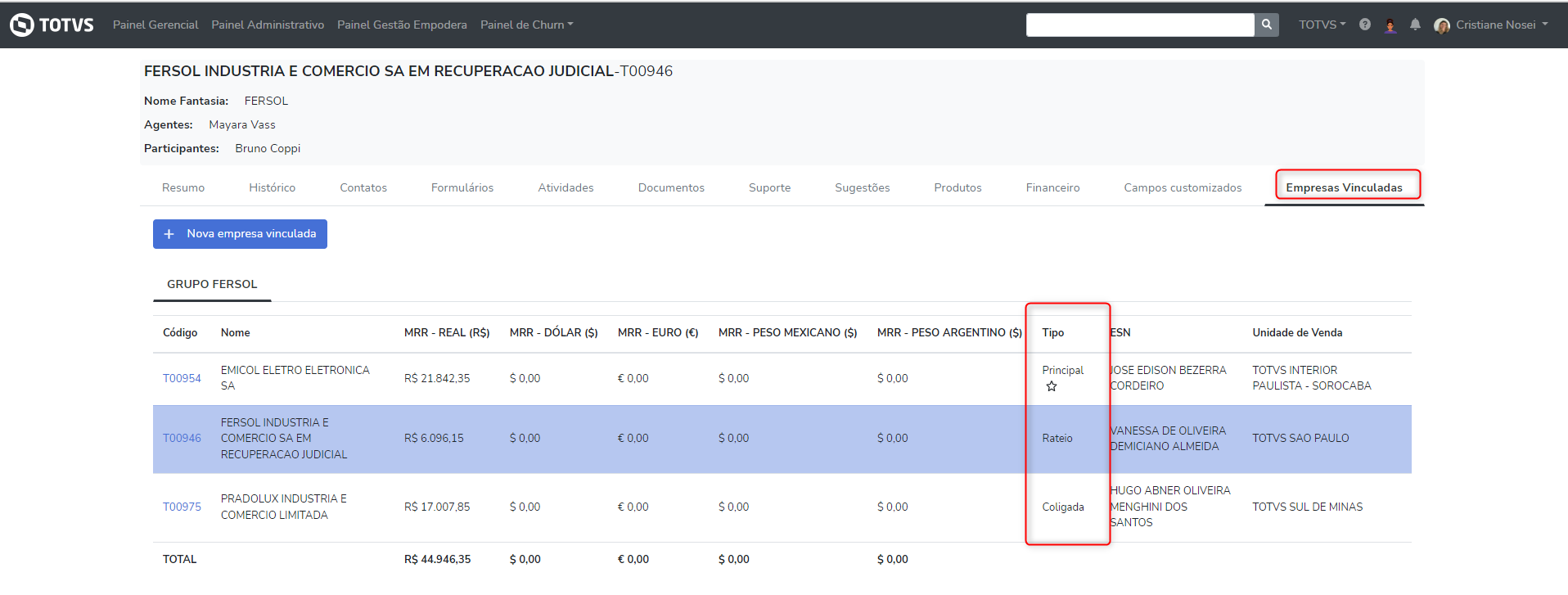Click agent name Mayara Vass
Screen dimensions: 1568x595
(x=242, y=124)
